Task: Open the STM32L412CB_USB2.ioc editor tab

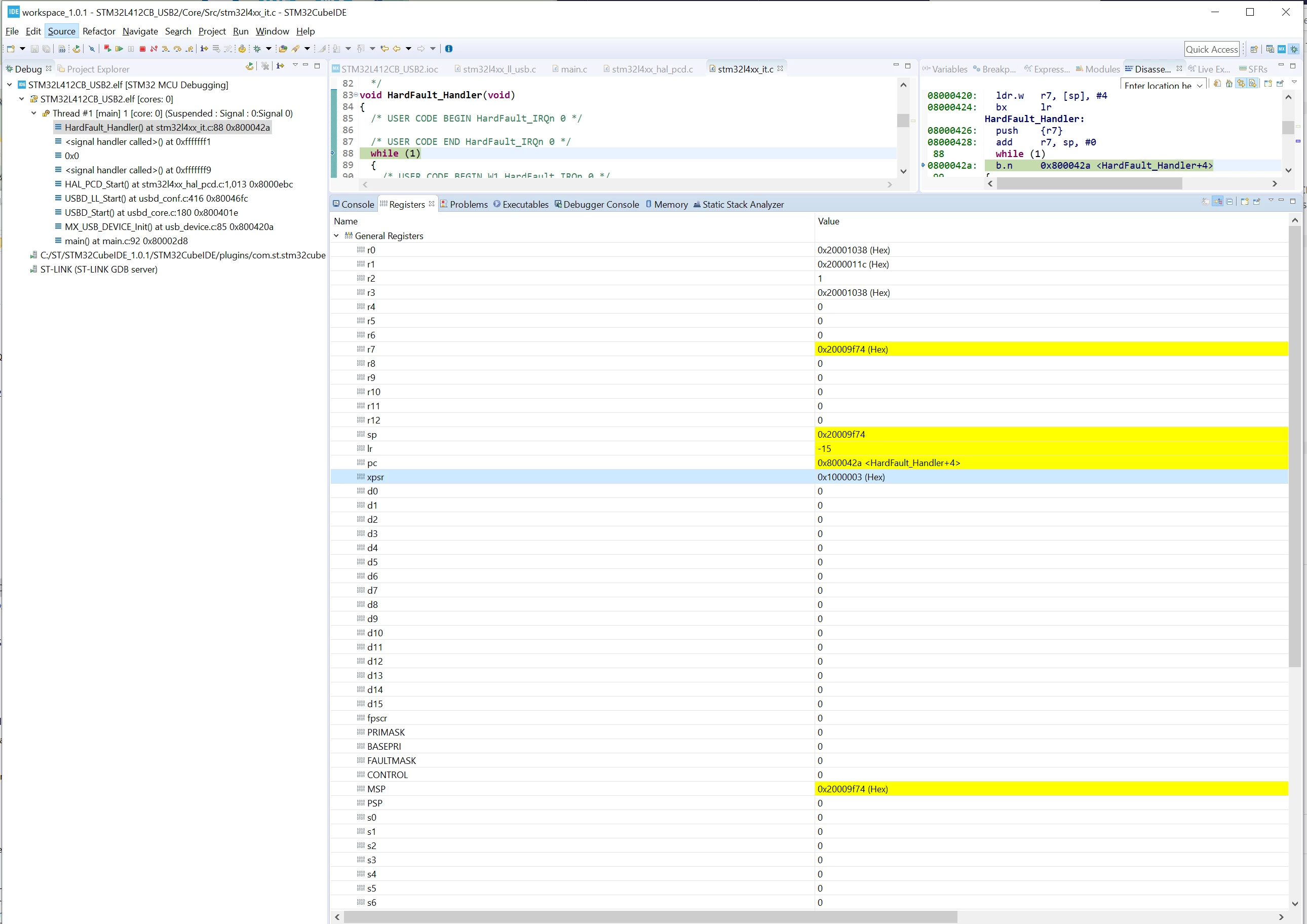Action: [386, 69]
